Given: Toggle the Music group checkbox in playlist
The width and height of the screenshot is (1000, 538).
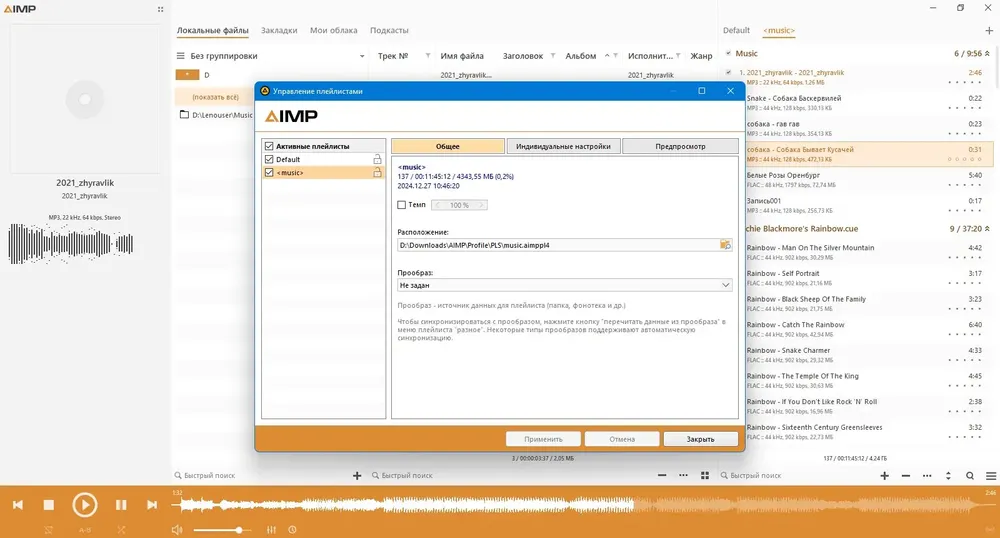Looking at the screenshot, I should point(728,54).
